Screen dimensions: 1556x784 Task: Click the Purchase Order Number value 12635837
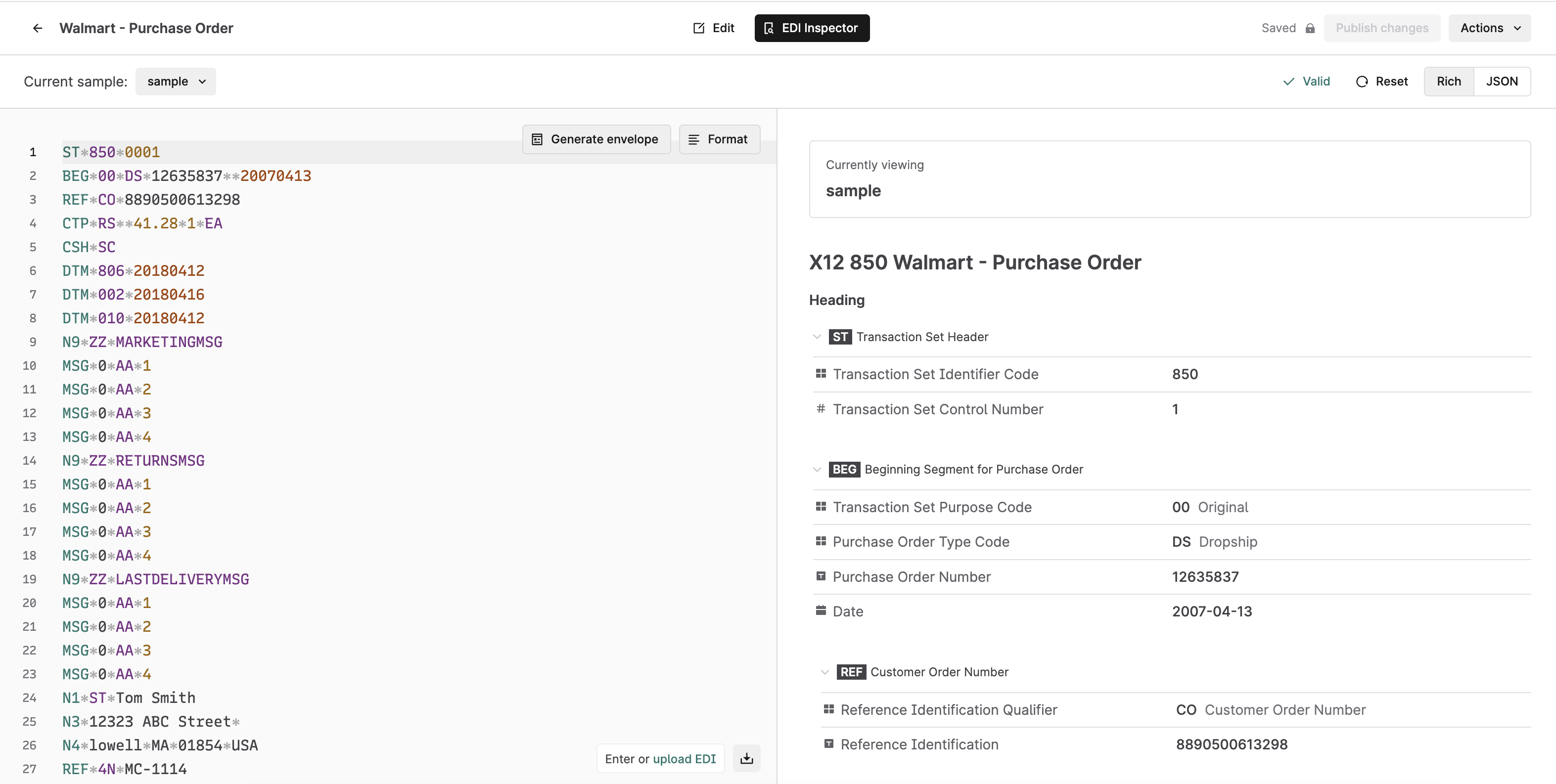(1205, 576)
